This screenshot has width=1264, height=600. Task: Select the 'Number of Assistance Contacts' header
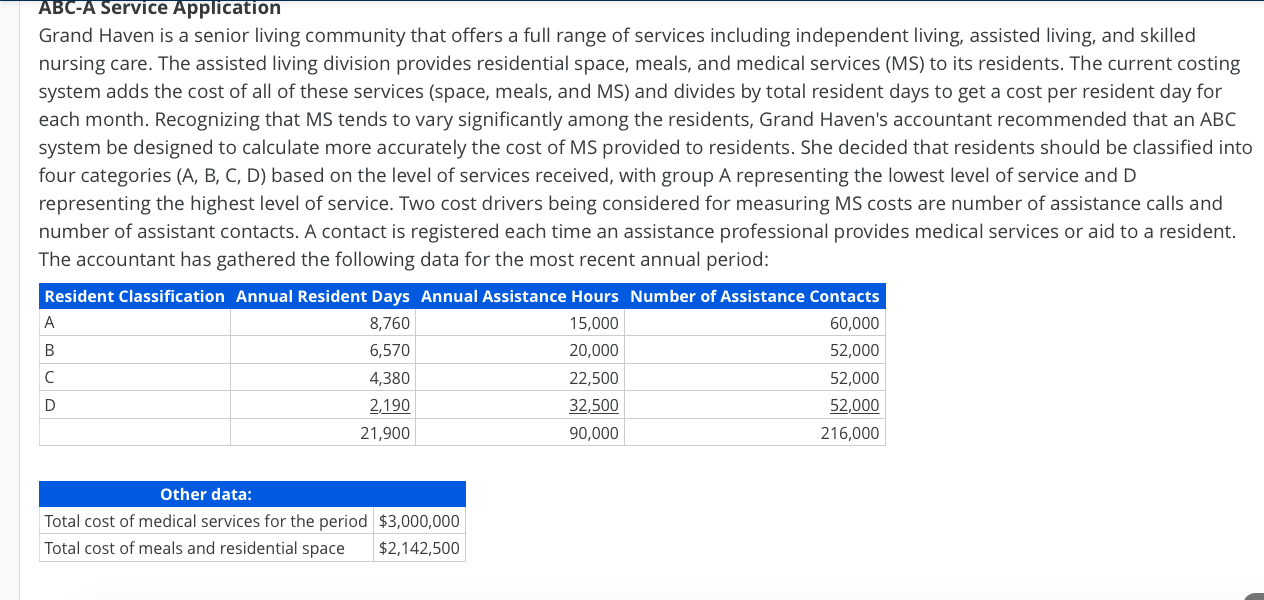click(x=755, y=296)
